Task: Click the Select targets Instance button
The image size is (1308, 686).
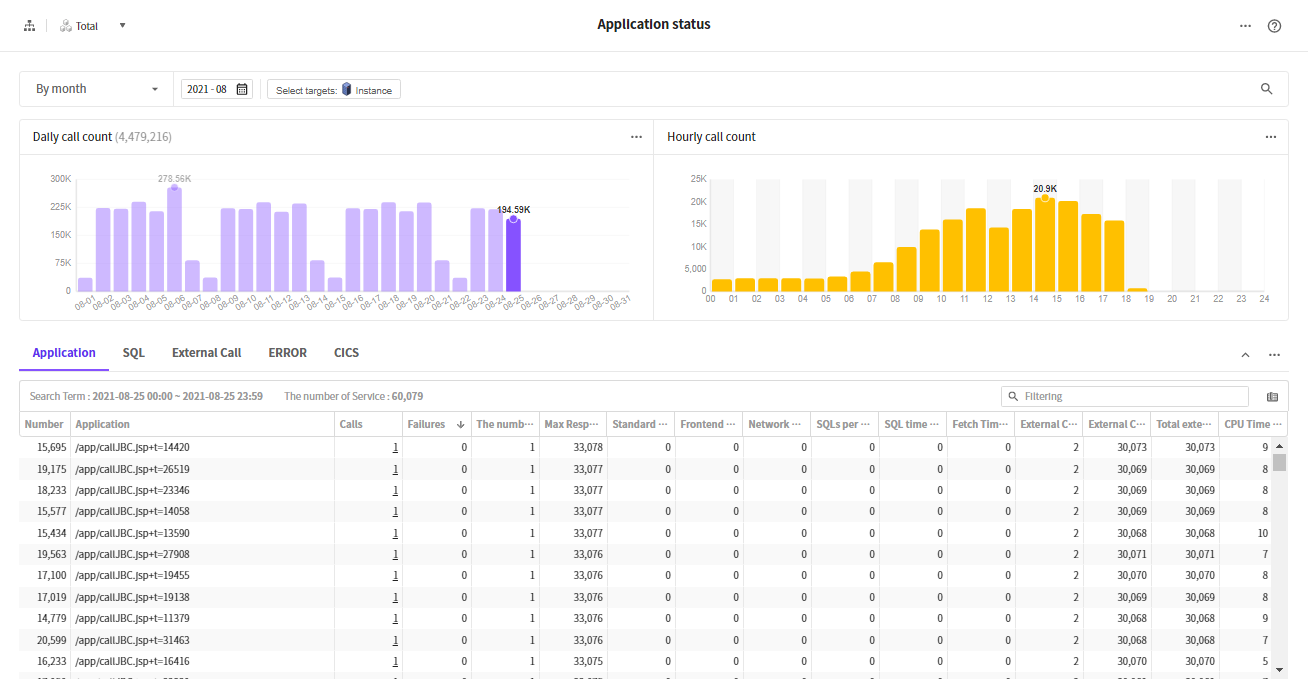Action: (334, 90)
